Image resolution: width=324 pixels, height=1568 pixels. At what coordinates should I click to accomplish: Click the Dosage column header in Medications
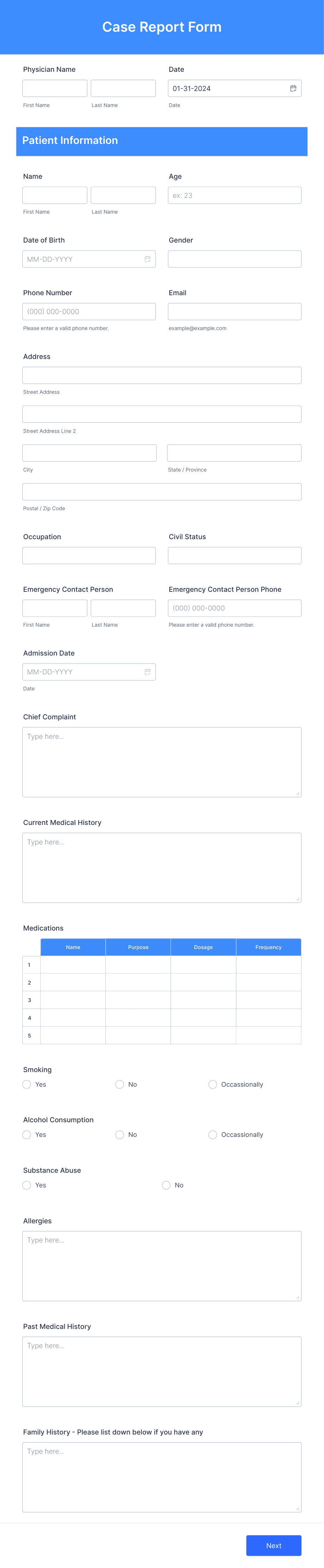point(203,947)
